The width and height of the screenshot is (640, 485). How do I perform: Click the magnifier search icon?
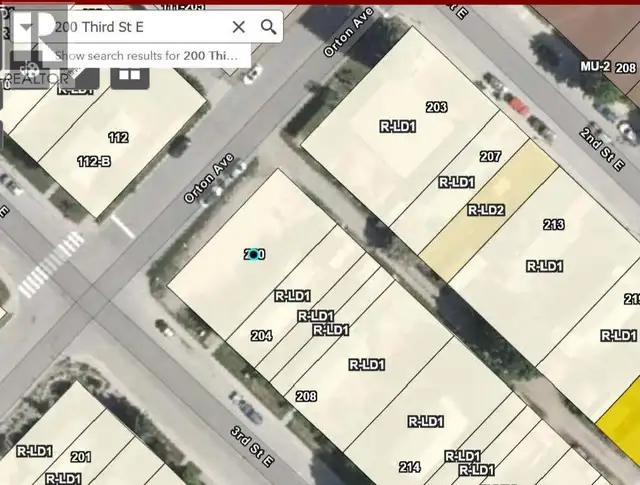pyautogui.click(x=269, y=27)
